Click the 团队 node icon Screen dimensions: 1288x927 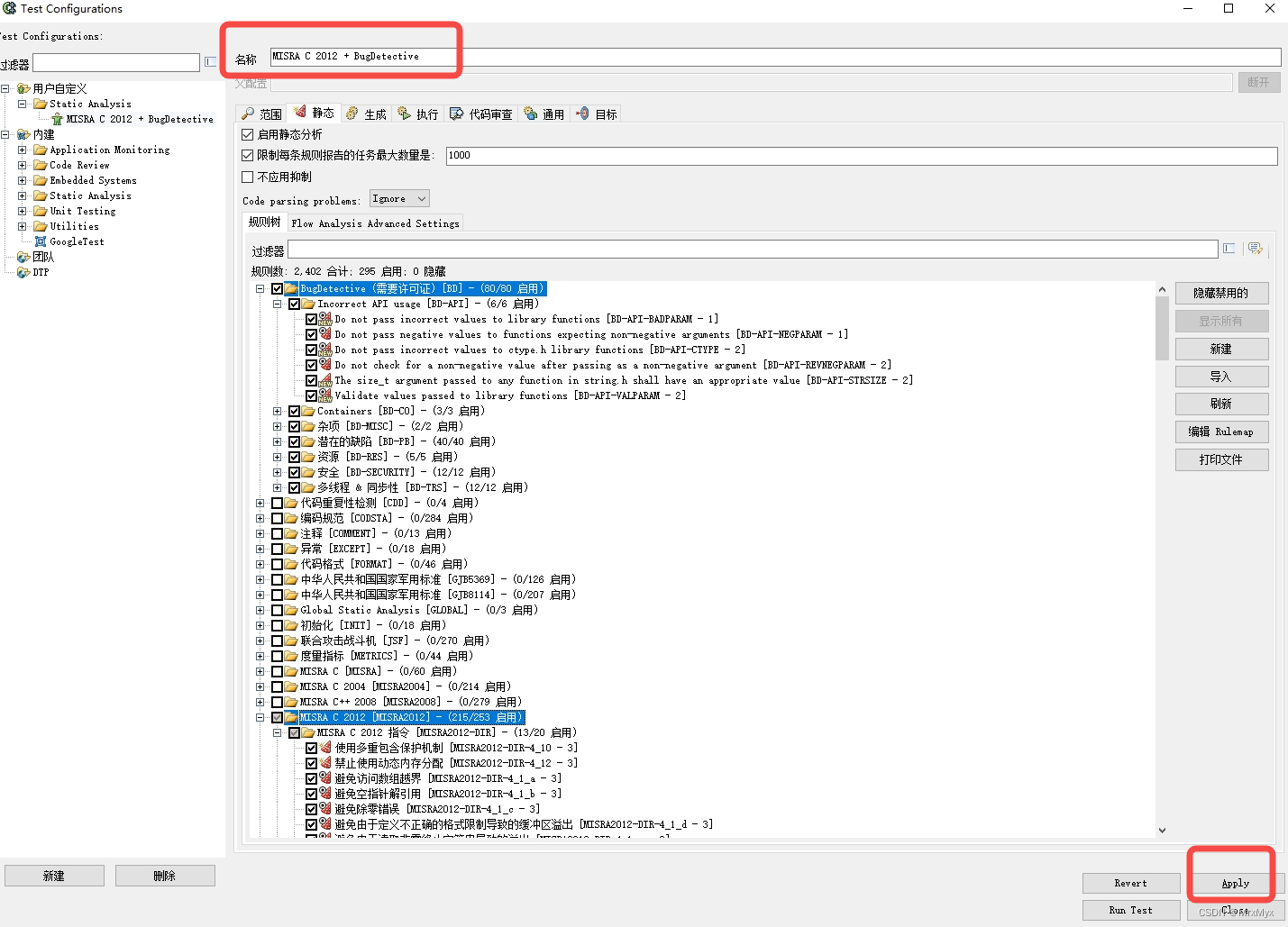[23, 257]
